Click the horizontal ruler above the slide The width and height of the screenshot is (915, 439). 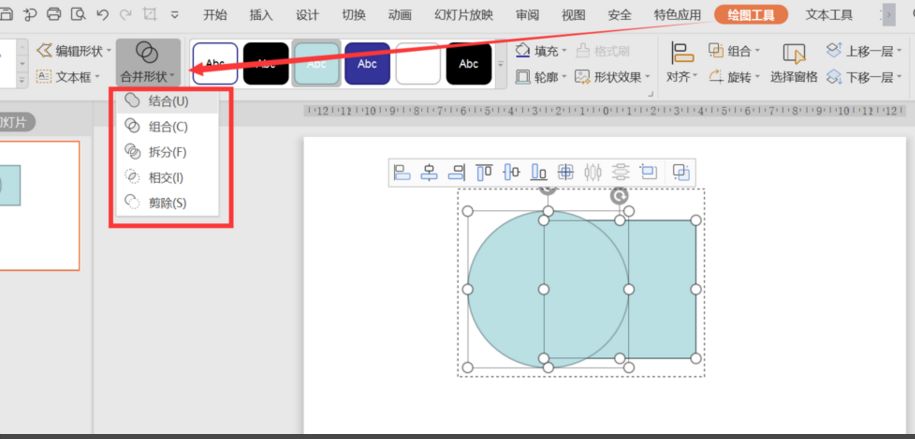tap(605, 110)
